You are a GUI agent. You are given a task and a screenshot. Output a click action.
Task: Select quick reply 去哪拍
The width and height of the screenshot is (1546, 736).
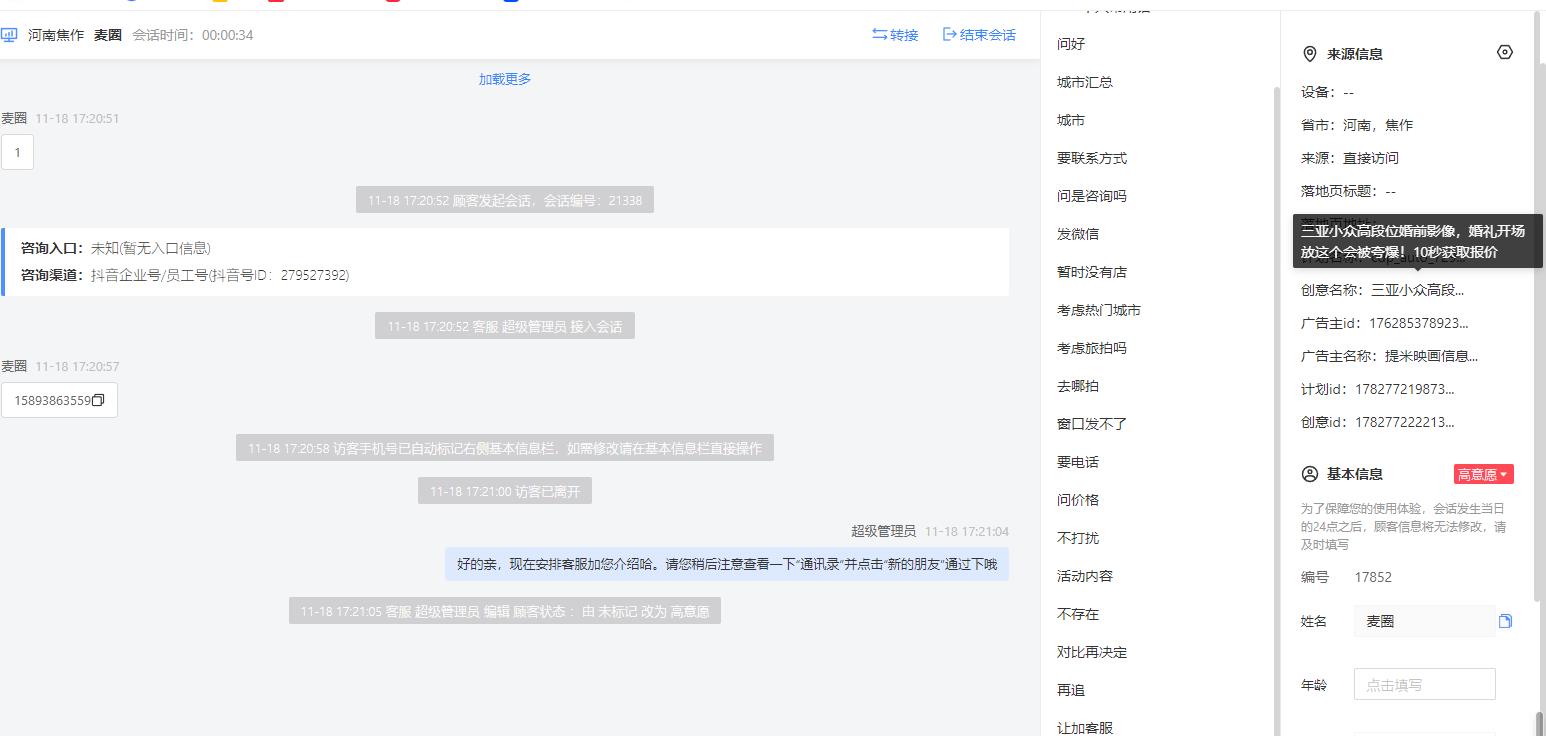1078,386
